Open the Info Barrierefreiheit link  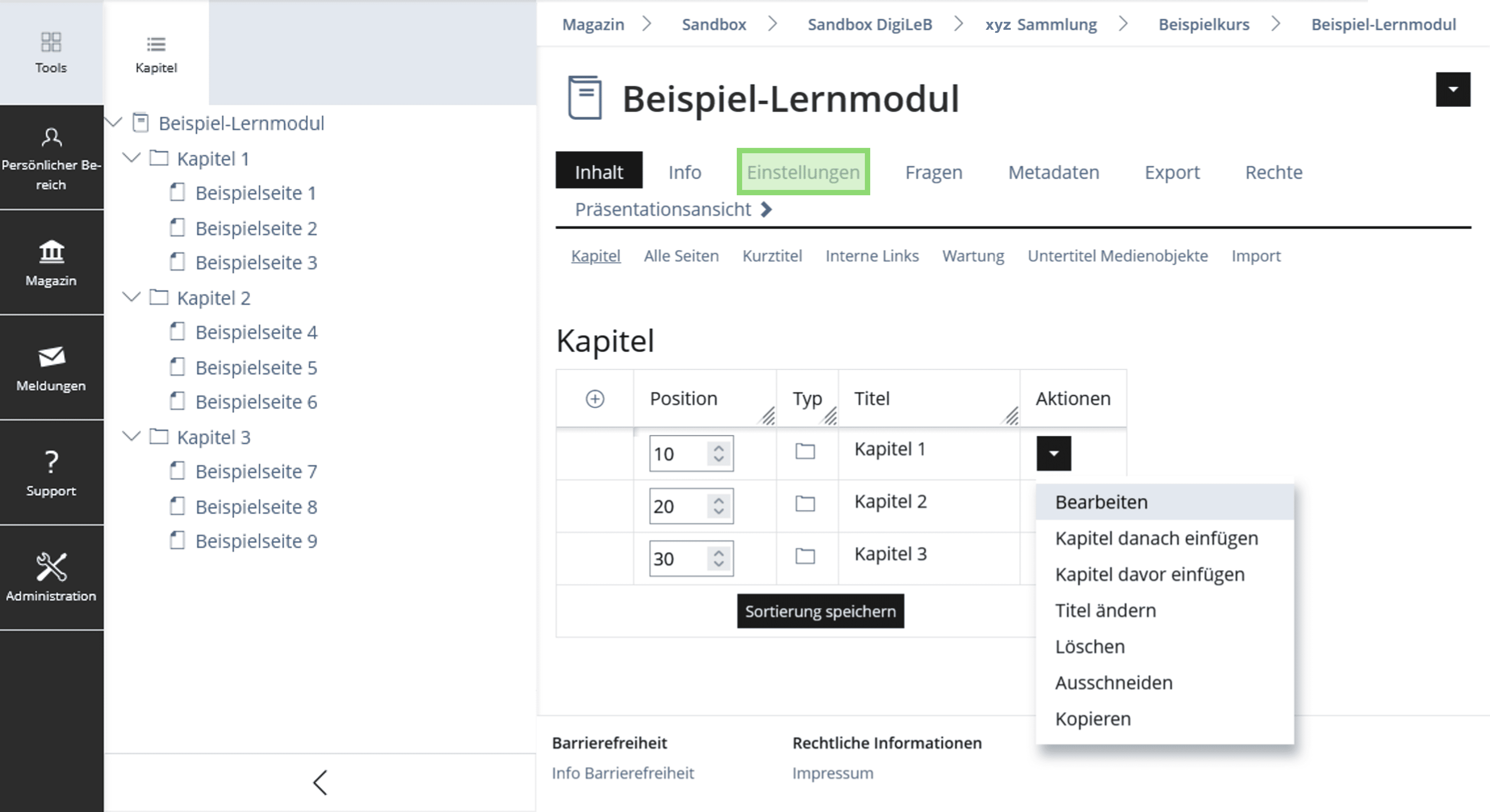[x=622, y=773]
